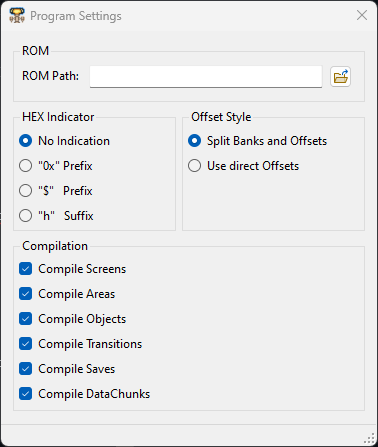Viewport: 378px width, 447px height.
Task: Uncheck the Compile Saves option
Action: [26, 369]
